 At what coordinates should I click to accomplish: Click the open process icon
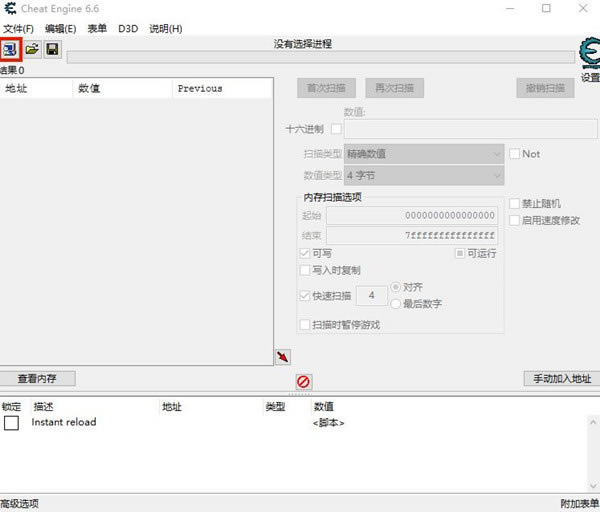(x=11, y=48)
